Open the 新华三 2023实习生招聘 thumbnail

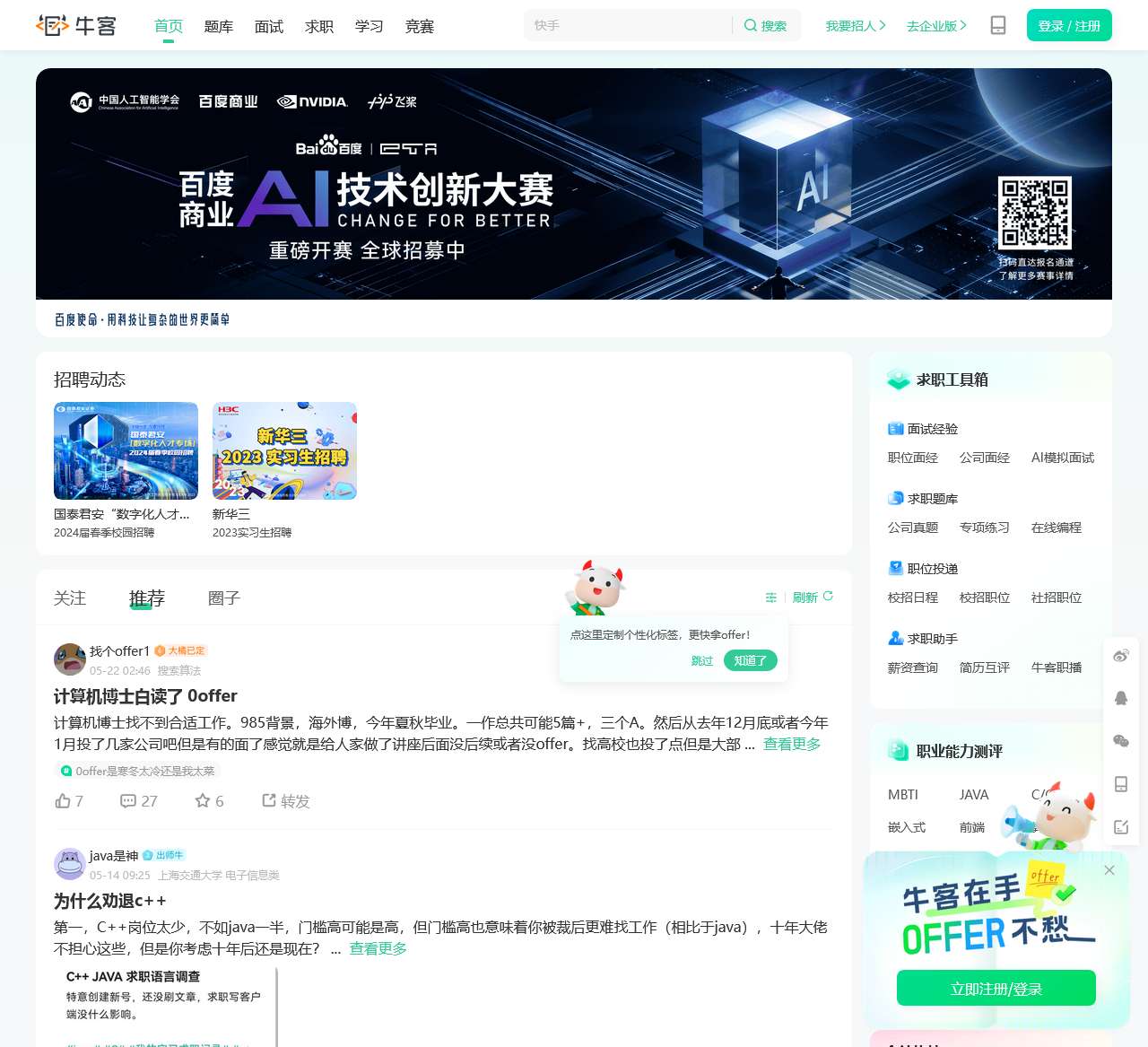pos(284,450)
